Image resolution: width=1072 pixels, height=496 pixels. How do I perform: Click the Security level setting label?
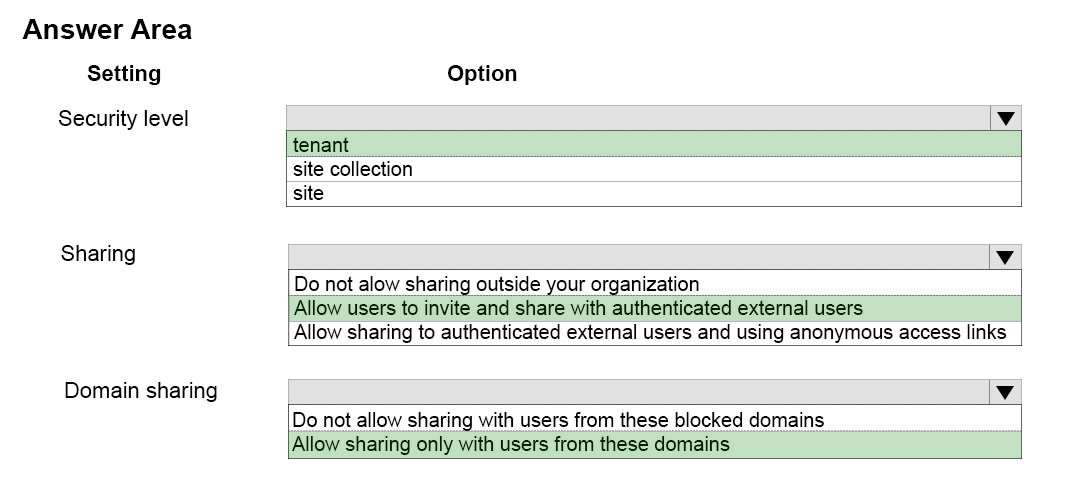click(123, 118)
